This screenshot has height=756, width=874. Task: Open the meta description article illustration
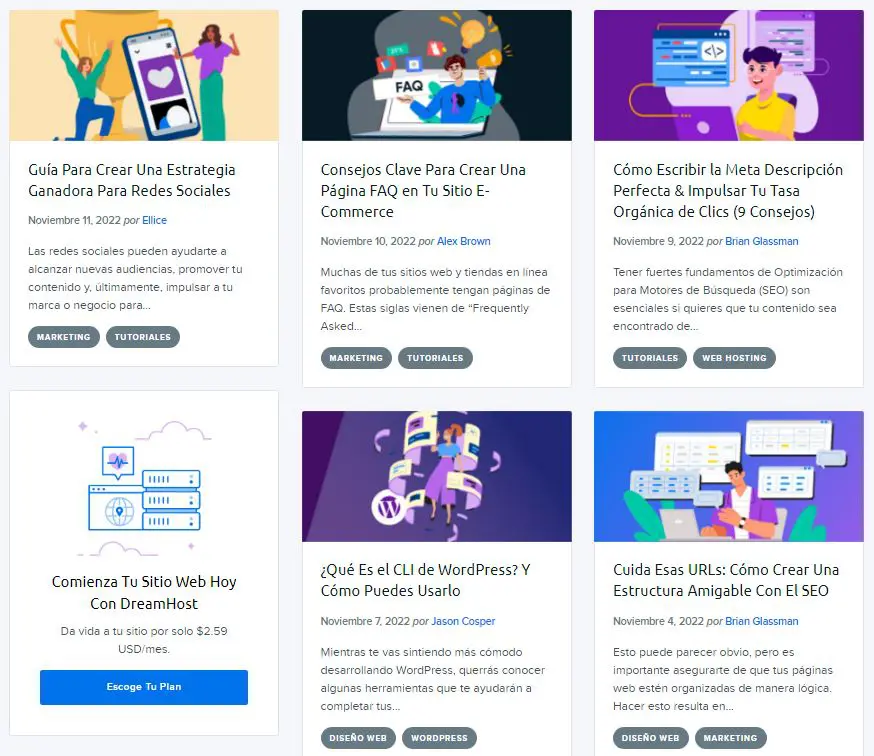click(x=729, y=75)
